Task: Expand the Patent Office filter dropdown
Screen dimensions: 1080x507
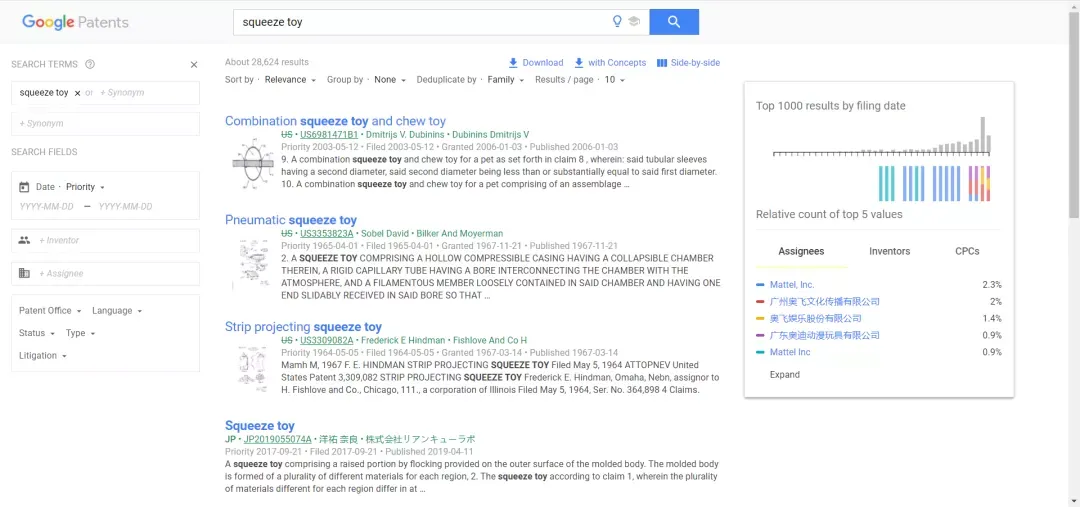Action: coord(50,311)
